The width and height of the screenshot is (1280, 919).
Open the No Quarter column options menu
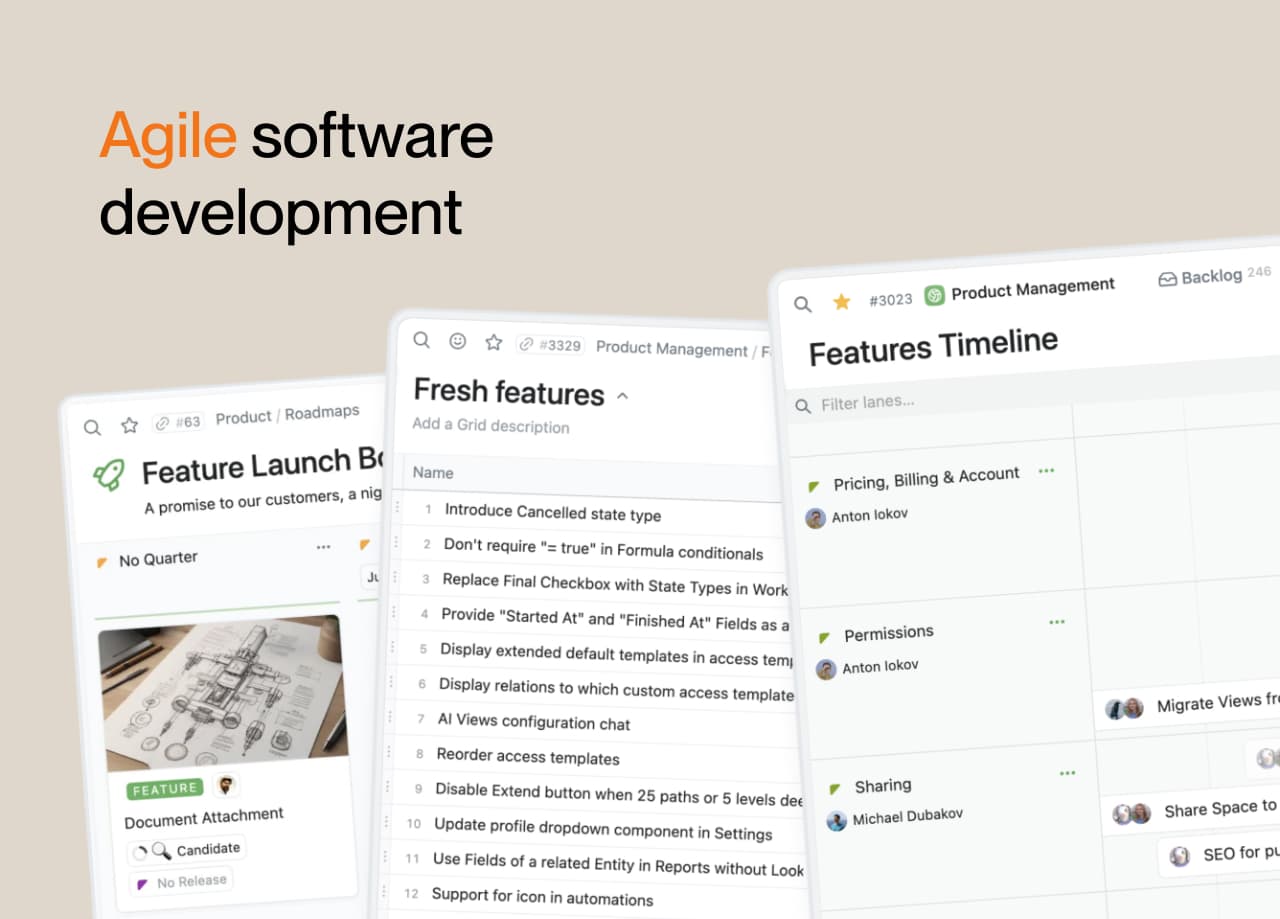323,548
